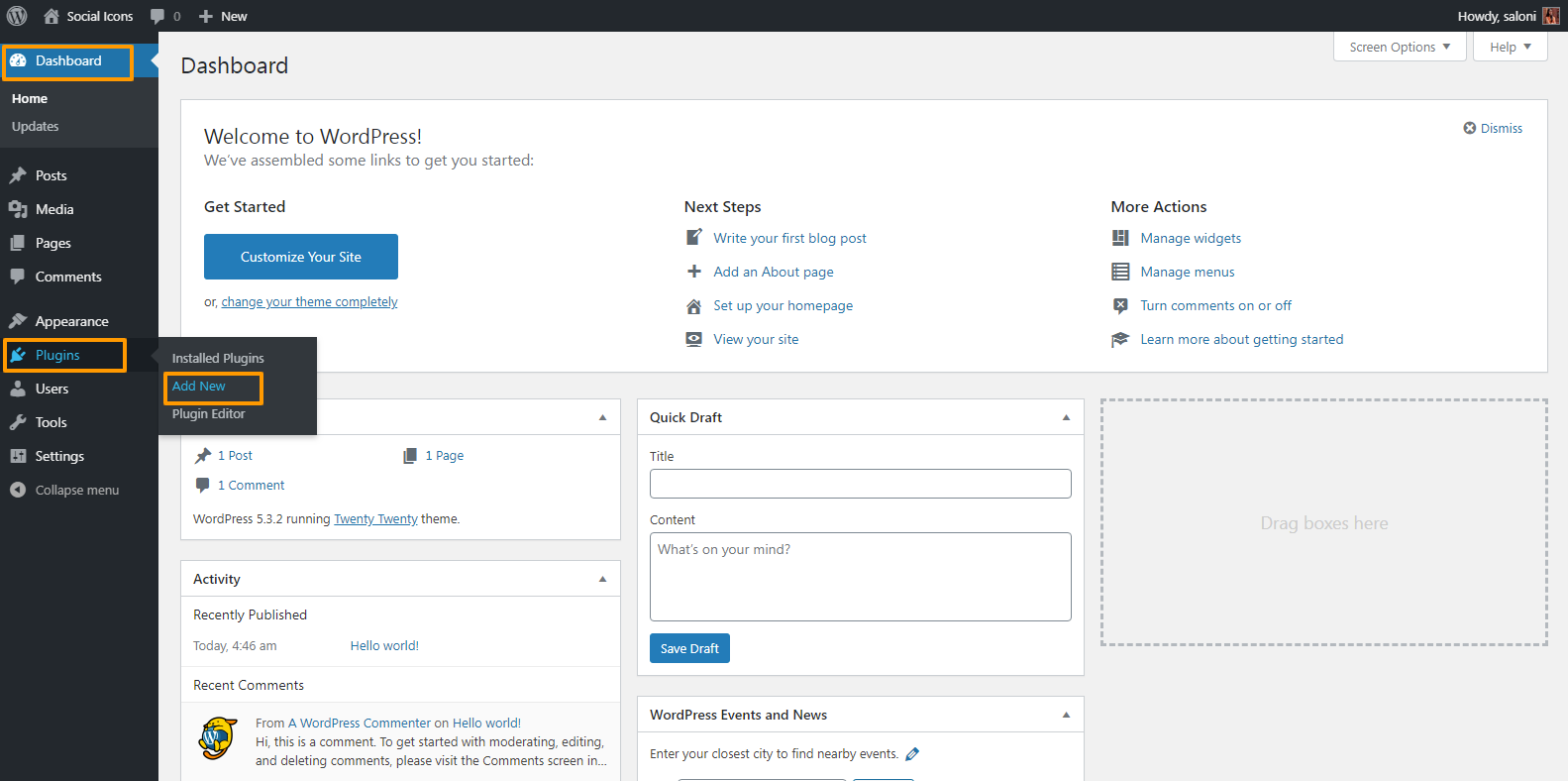
Task: Open Manage widgets link text
Action: [x=1191, y=238]
